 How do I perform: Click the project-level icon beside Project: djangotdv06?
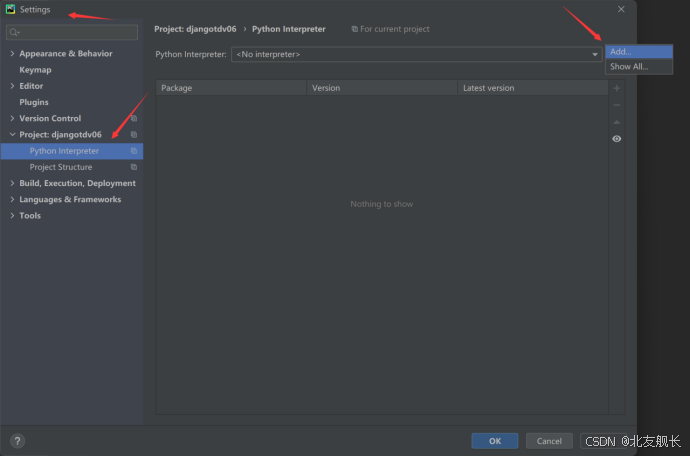(x=134, y=135)
